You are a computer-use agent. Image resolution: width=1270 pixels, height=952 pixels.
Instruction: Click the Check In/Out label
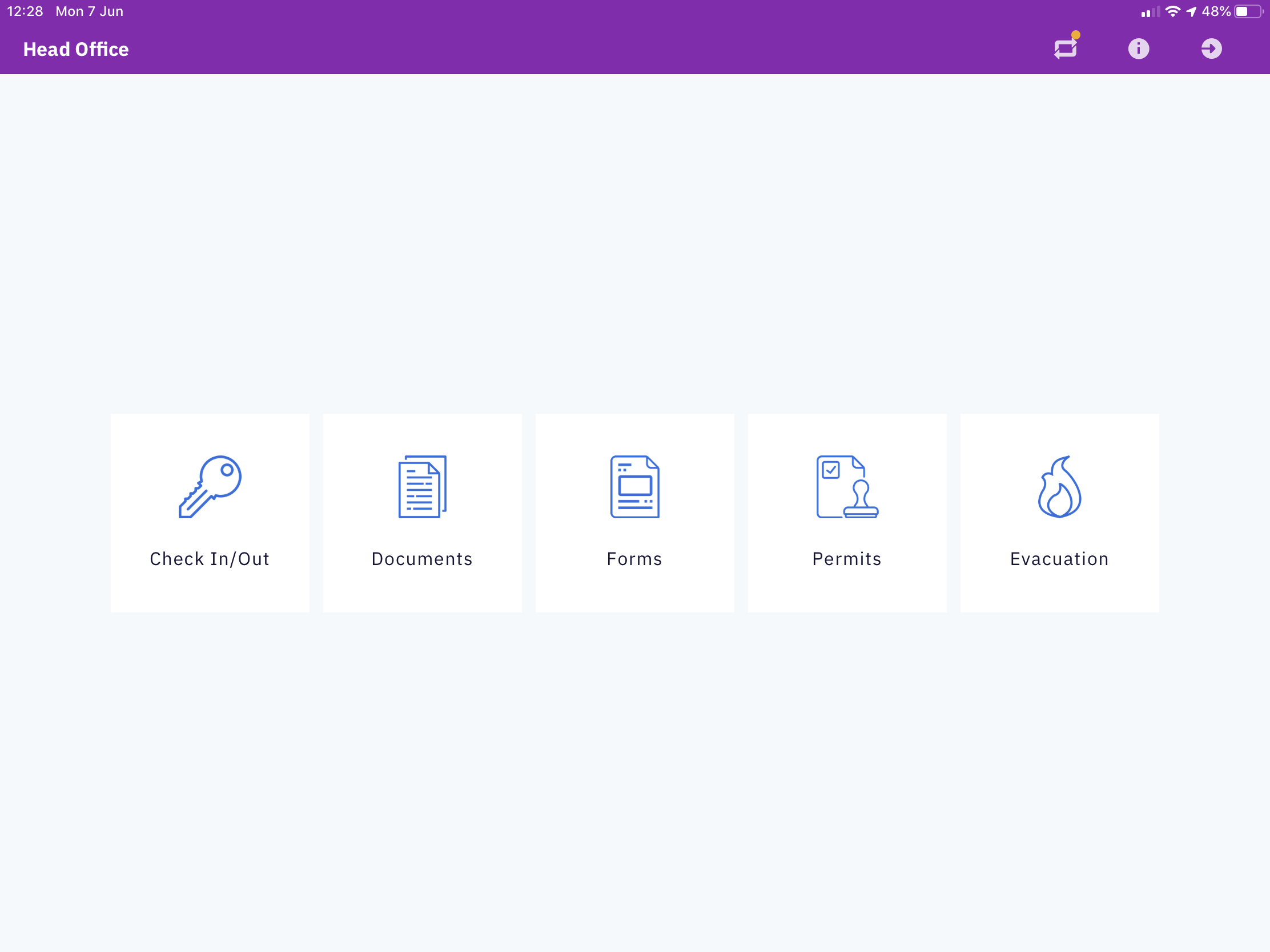tap(210, 559)
